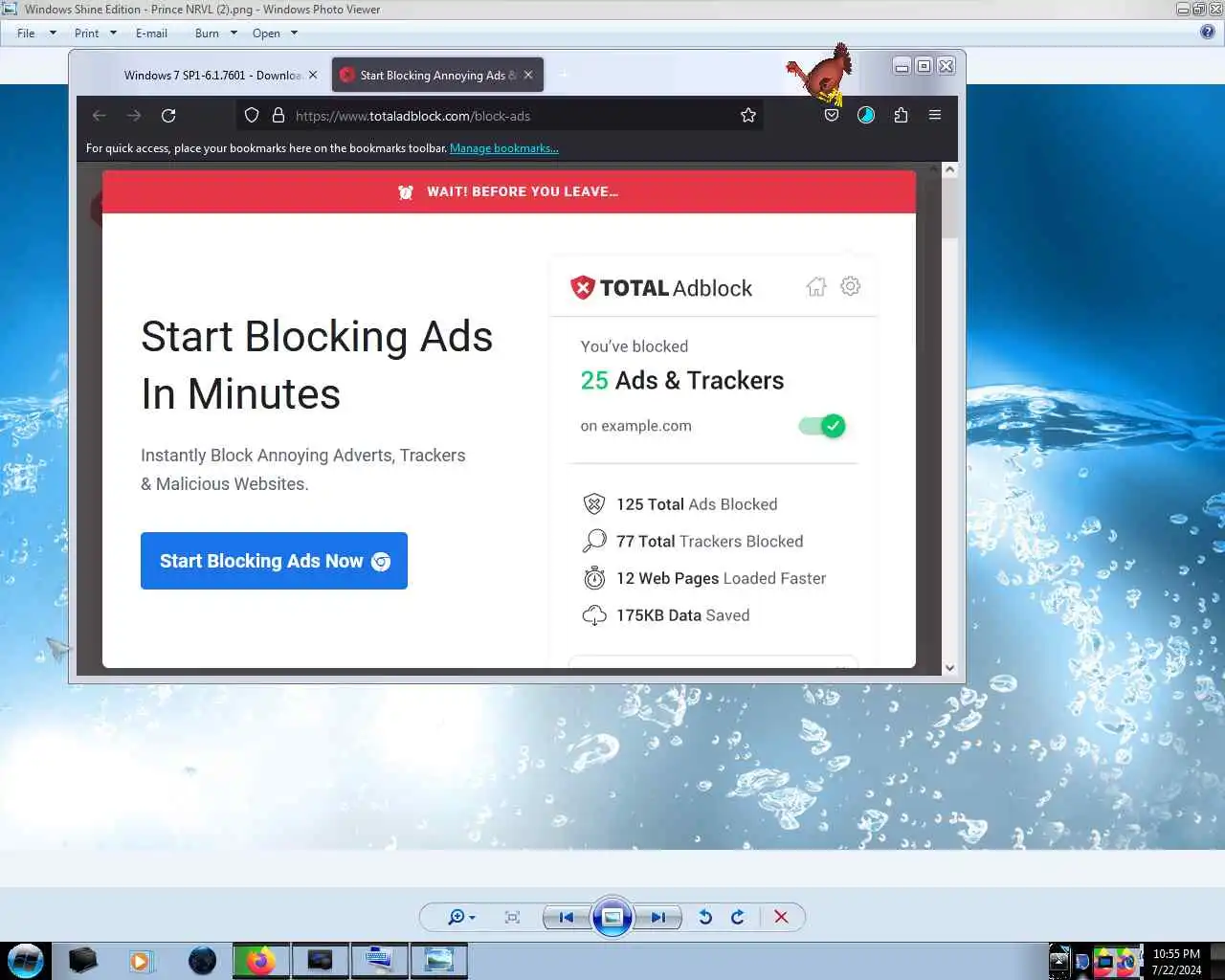Go to the next photo
Screen dimensions: 1225x980
(658, 917)
